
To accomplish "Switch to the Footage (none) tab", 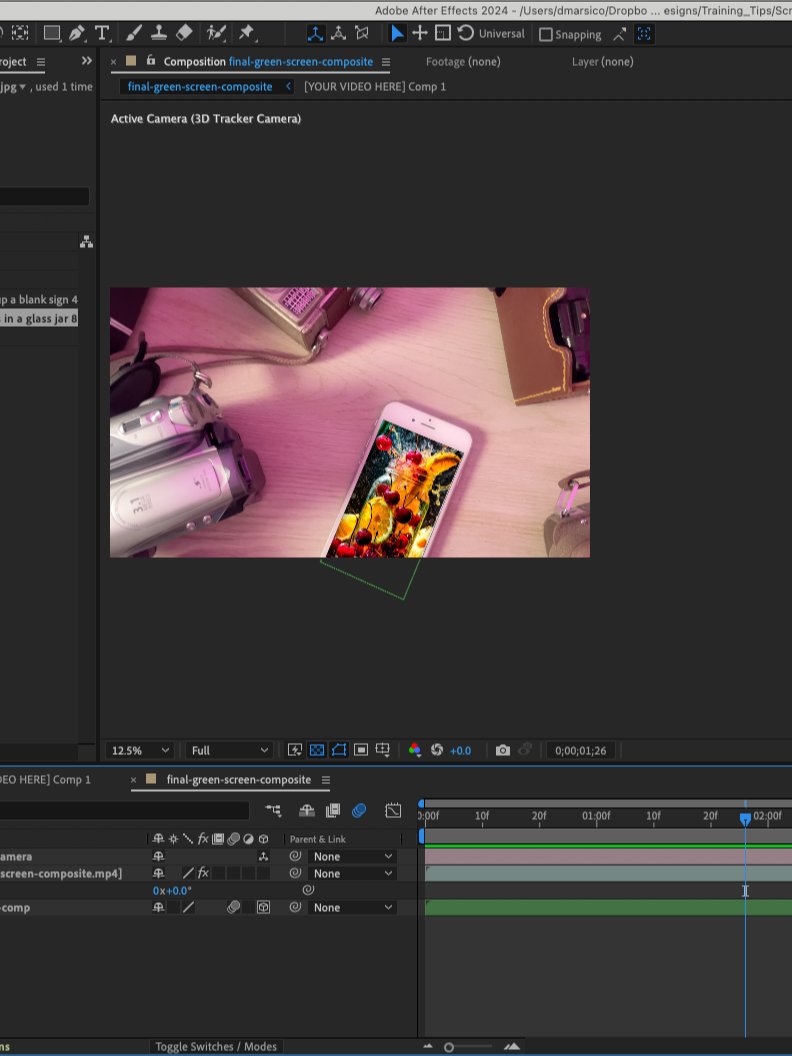I will click(x=463, y=61).
